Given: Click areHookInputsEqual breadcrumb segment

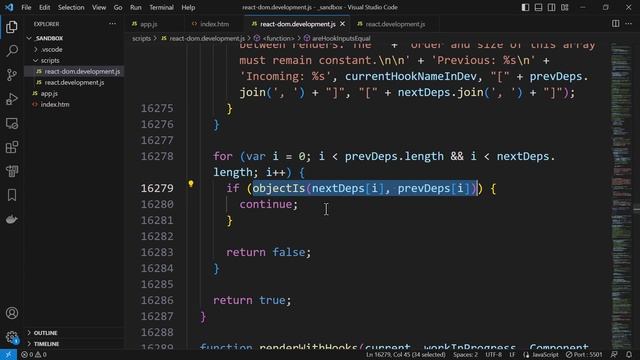Looking at the screenshot, I should coord(337,38).
